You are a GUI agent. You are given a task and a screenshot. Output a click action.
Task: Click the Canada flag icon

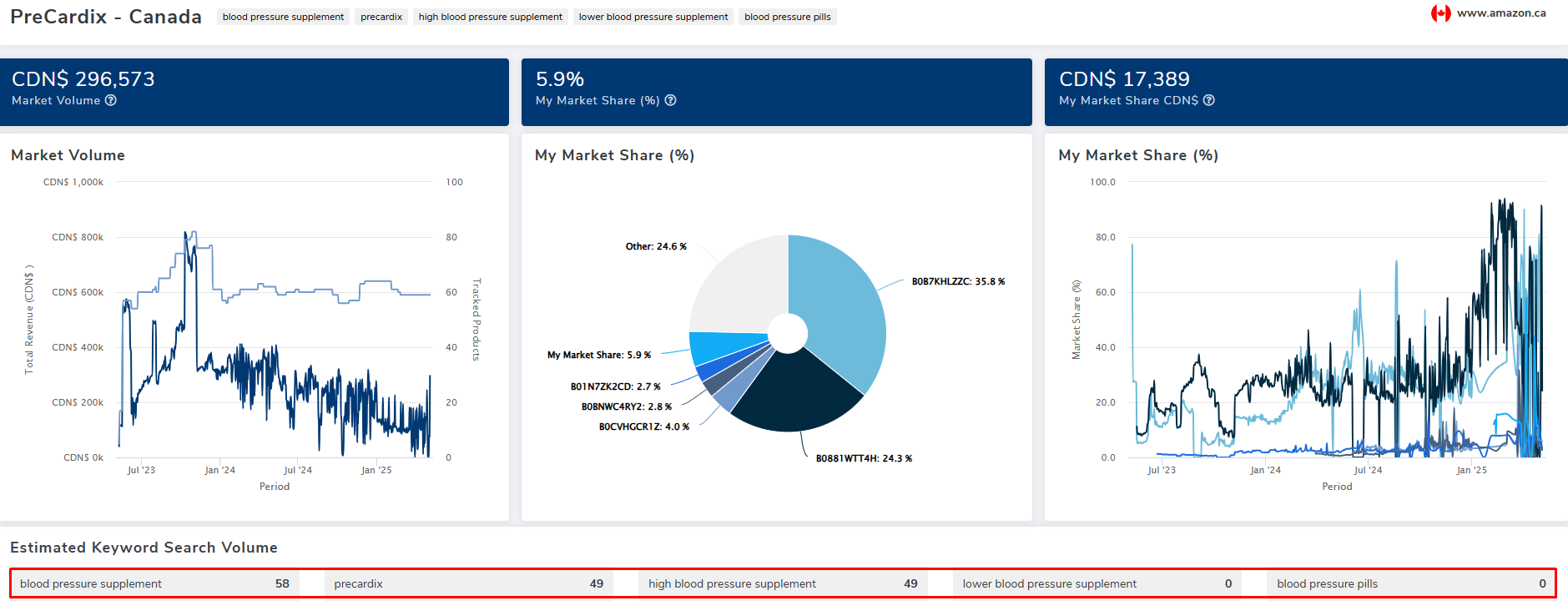pos(1440,13)
